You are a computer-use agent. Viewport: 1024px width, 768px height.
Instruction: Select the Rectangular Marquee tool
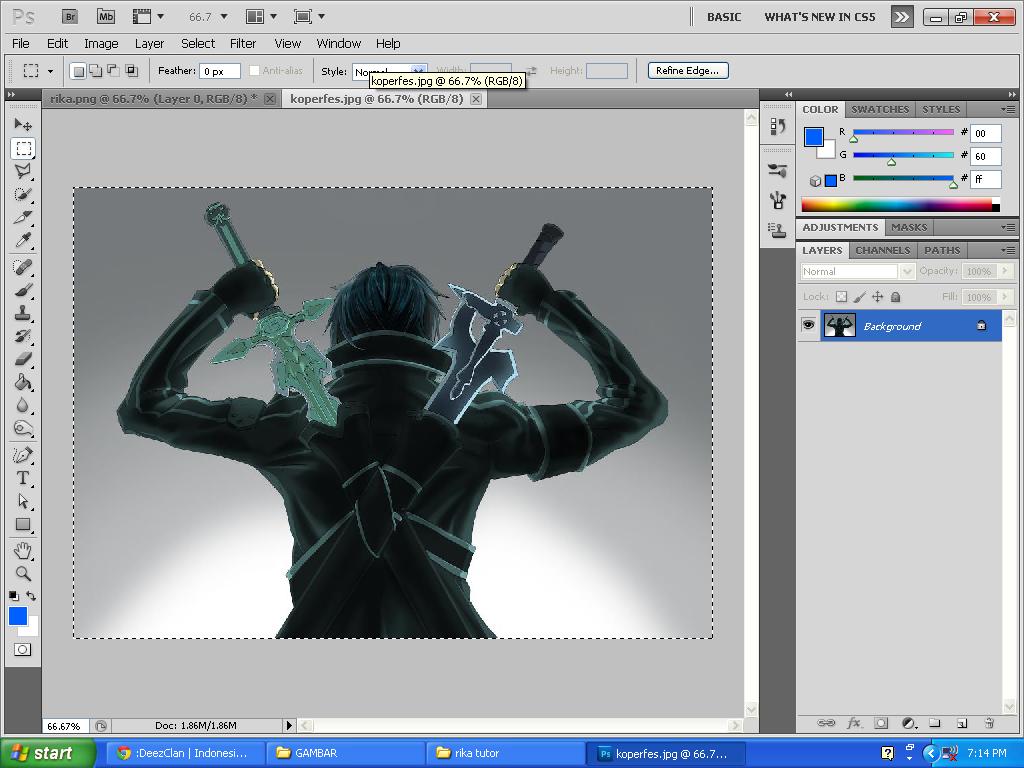pos(23,148)
